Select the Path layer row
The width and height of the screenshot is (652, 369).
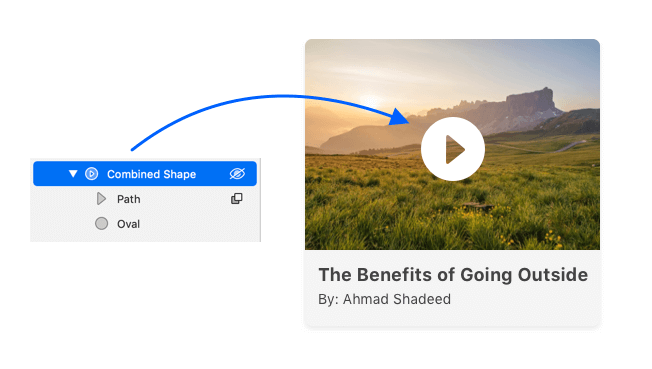[x=145, y=199]
